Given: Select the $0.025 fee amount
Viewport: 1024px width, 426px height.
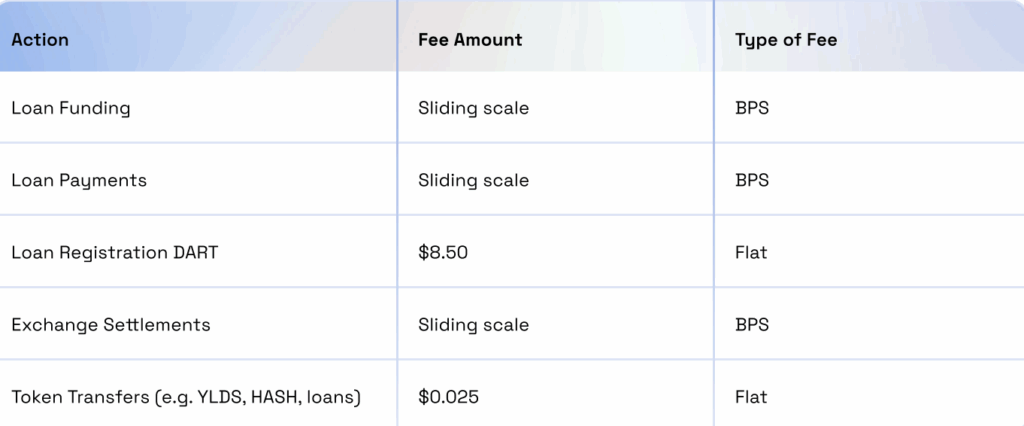Looking at the screenshot, I should click(x=448, y=397).
